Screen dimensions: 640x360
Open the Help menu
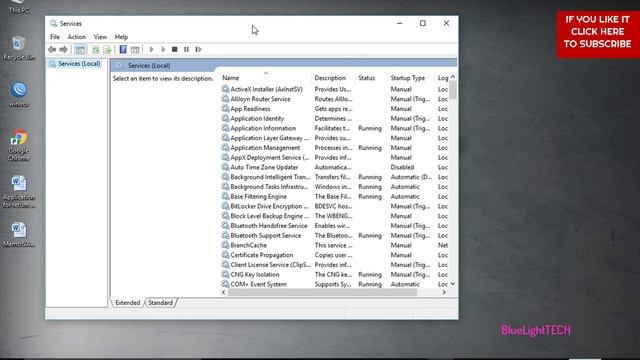[x=121, y=37]
